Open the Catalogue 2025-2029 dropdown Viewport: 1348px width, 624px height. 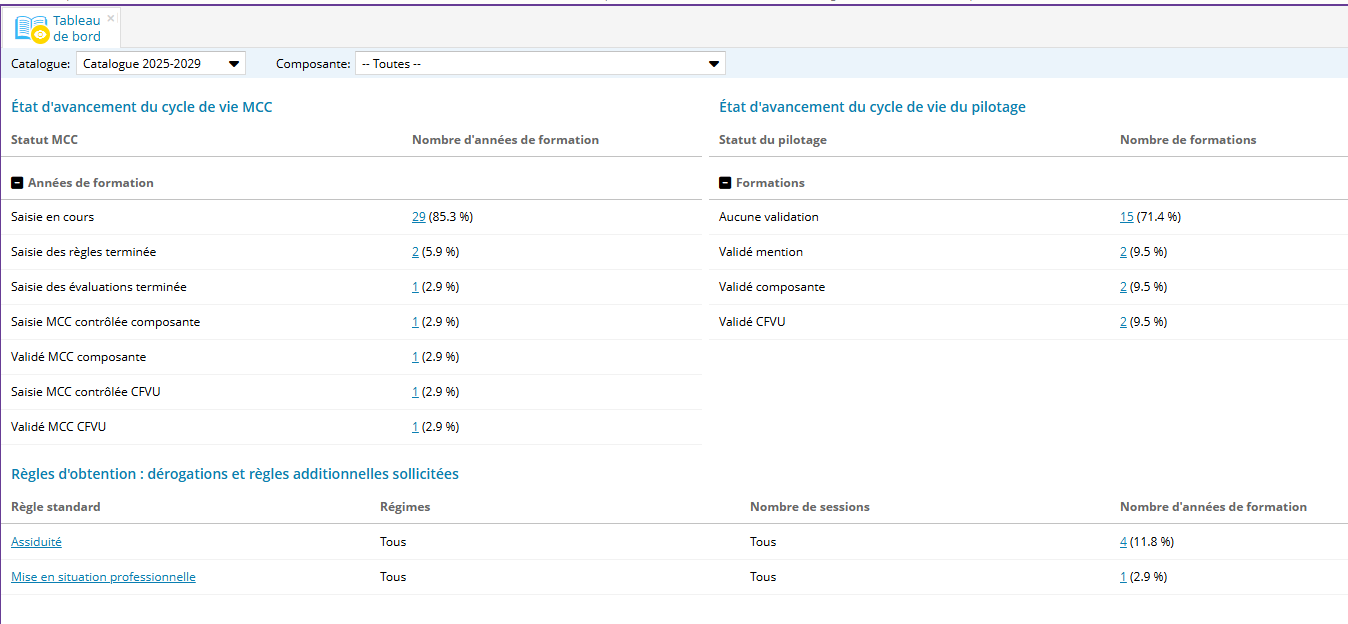(161, 64)
